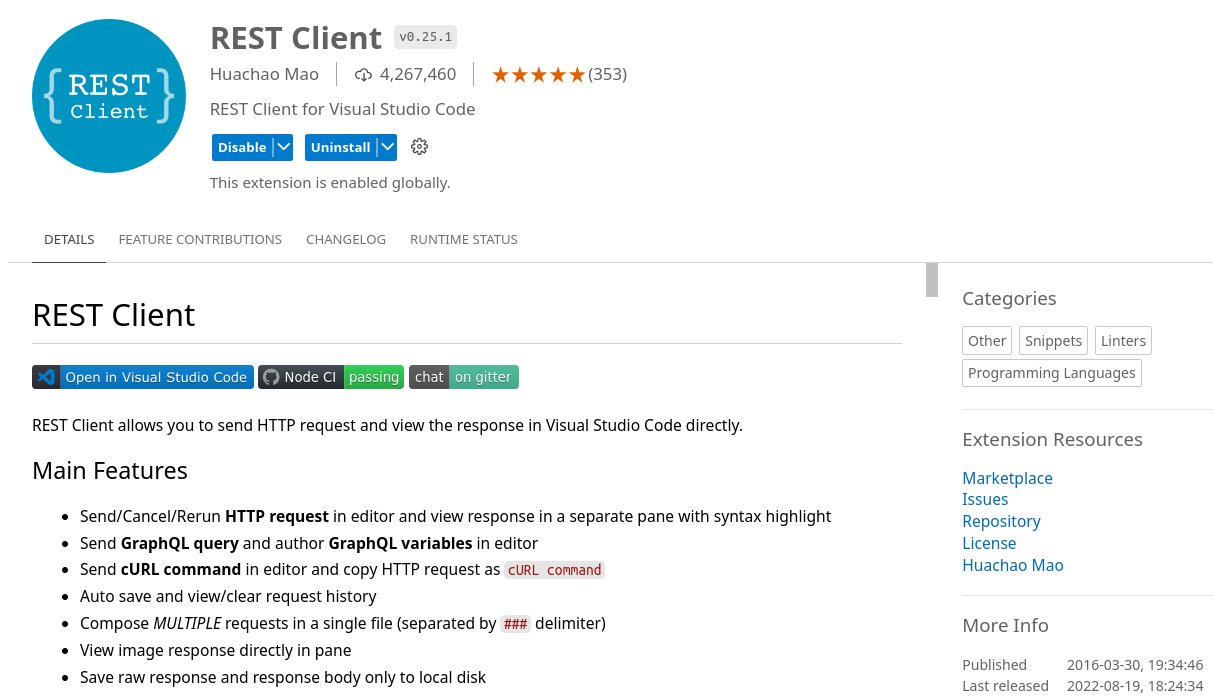The width and height of the screenshot is (1213, 696).
Task: Click 'REST Client for Visual Studio Code' description
Action: (342, 109)
